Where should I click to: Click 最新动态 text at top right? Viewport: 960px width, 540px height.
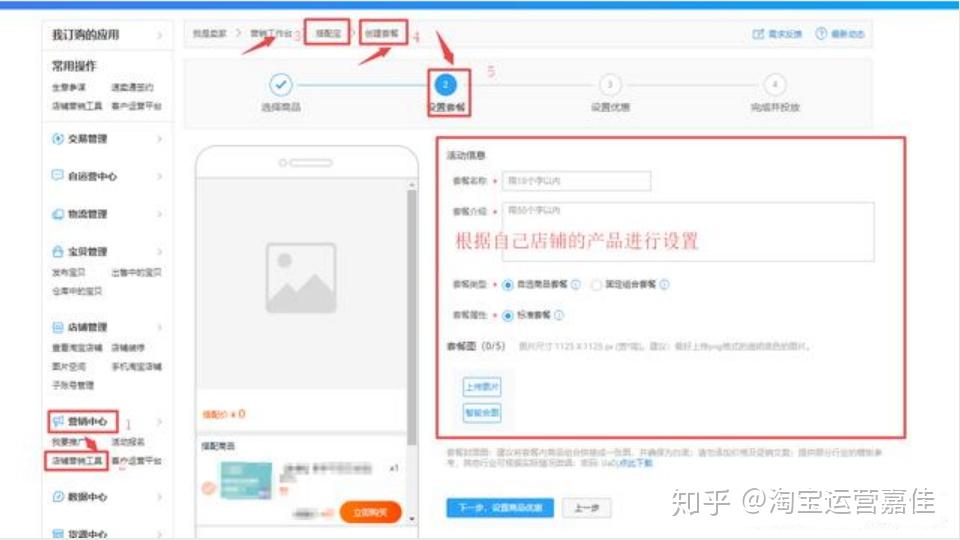click(x=847, y=34)
